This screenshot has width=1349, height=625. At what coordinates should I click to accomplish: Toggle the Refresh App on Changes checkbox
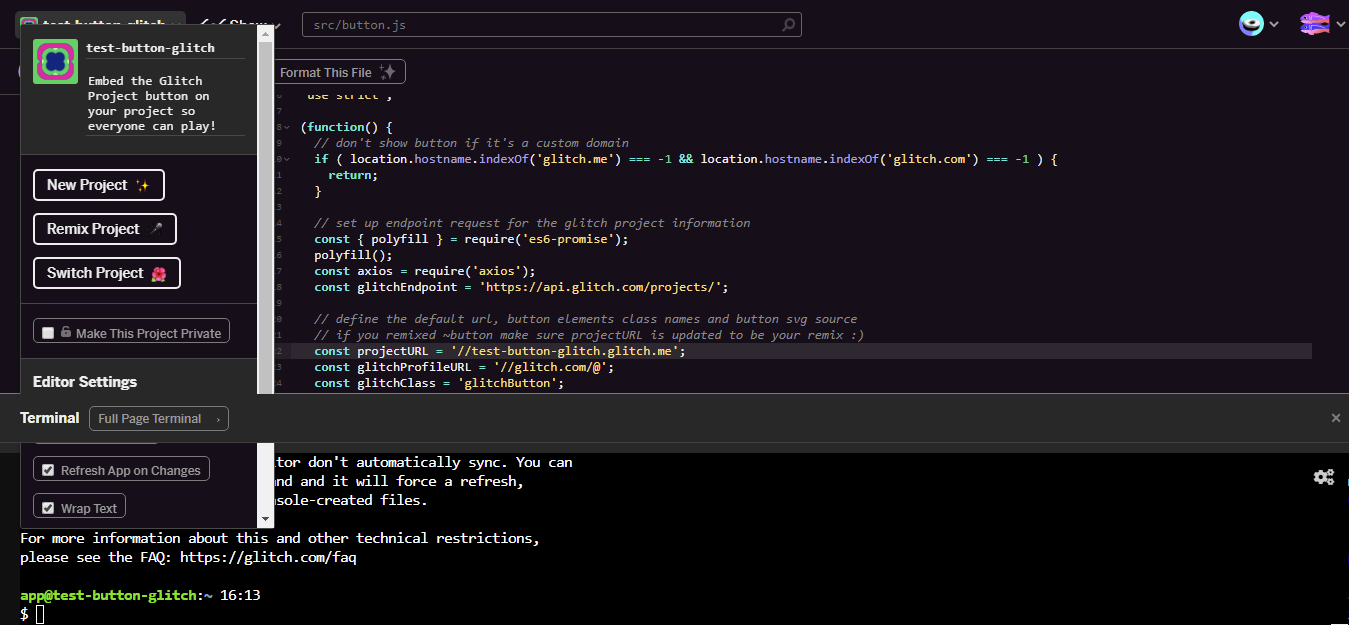click(x=48, y=470)
